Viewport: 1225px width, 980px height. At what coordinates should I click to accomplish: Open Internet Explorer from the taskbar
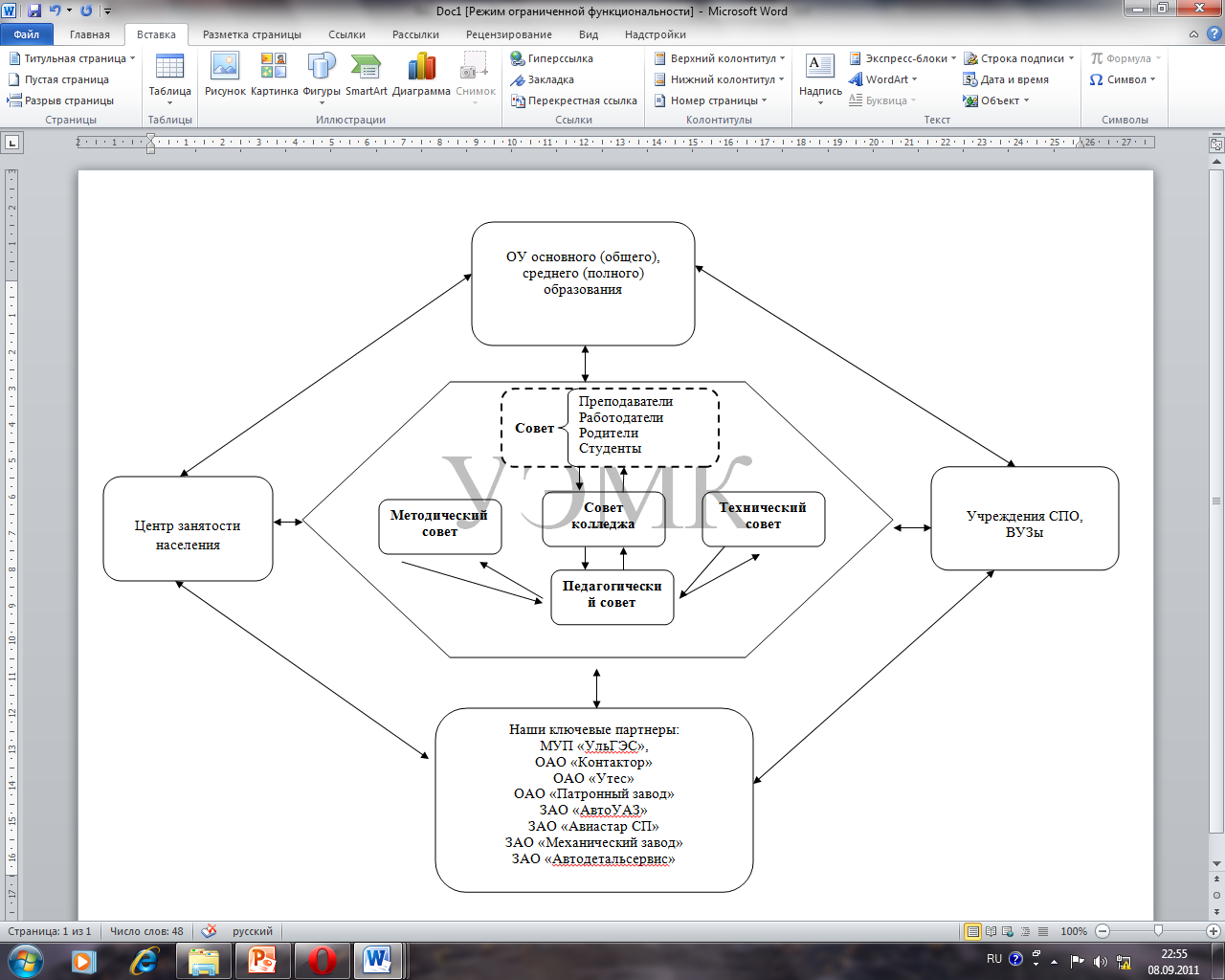pos(145,960)
